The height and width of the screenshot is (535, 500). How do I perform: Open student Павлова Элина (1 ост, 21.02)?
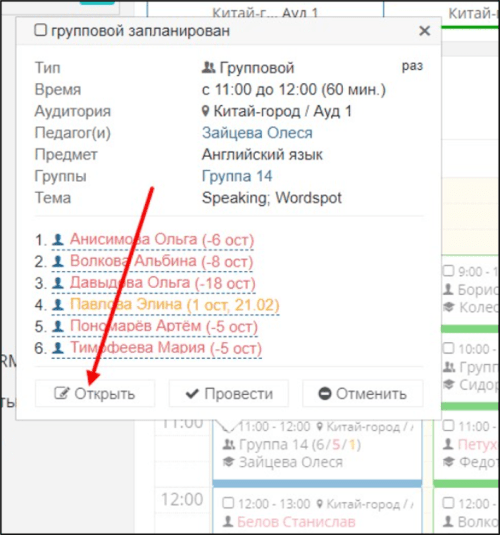(174, 304)
